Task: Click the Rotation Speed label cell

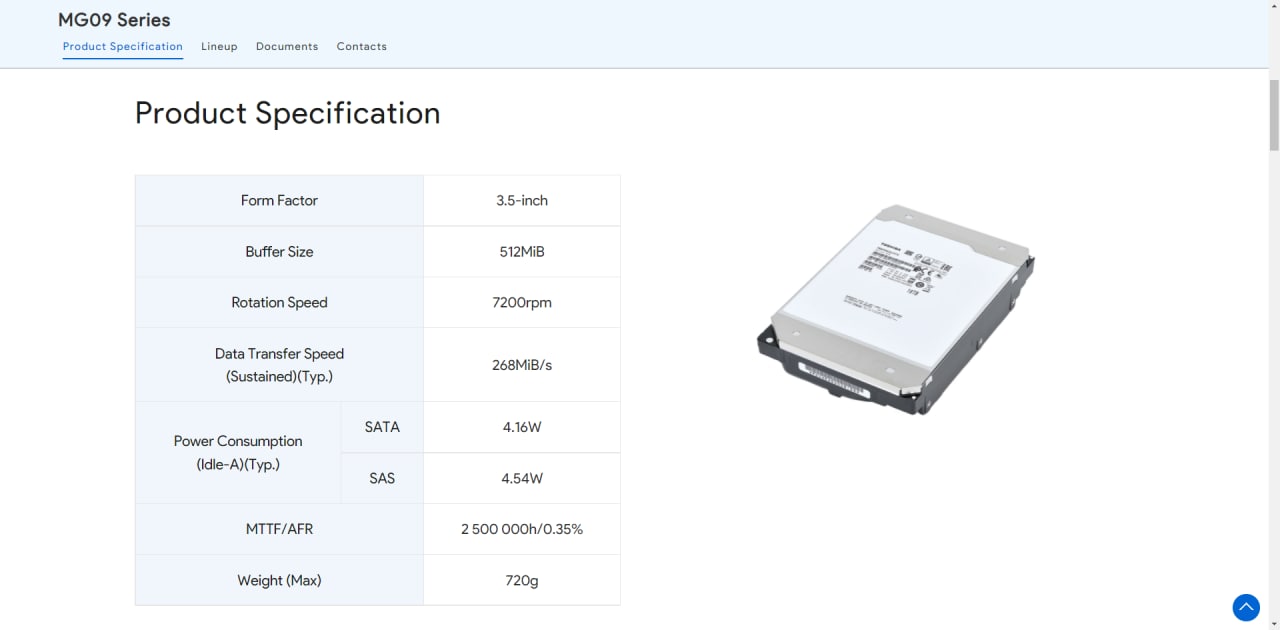Action: pyautogui.click(x=279, y=303)
